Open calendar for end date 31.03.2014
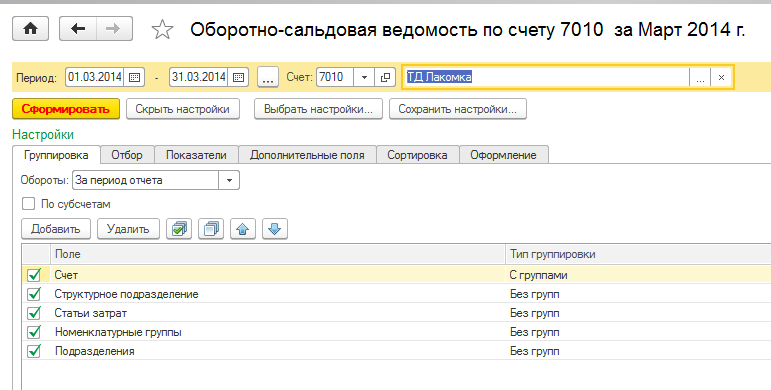 tap(238, 77)
